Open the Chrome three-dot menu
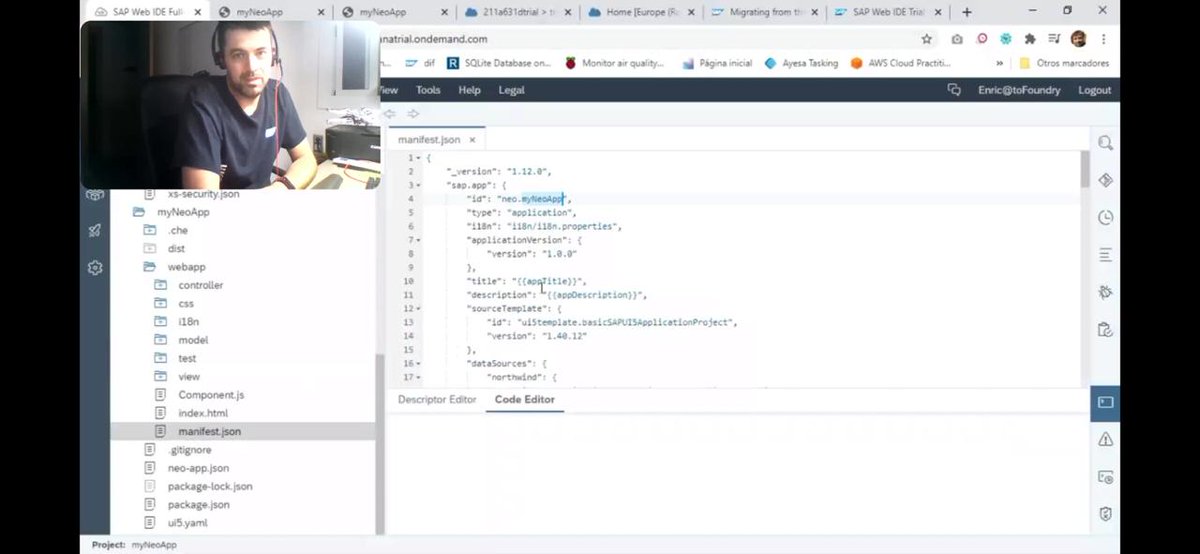 click(1104, 39)
